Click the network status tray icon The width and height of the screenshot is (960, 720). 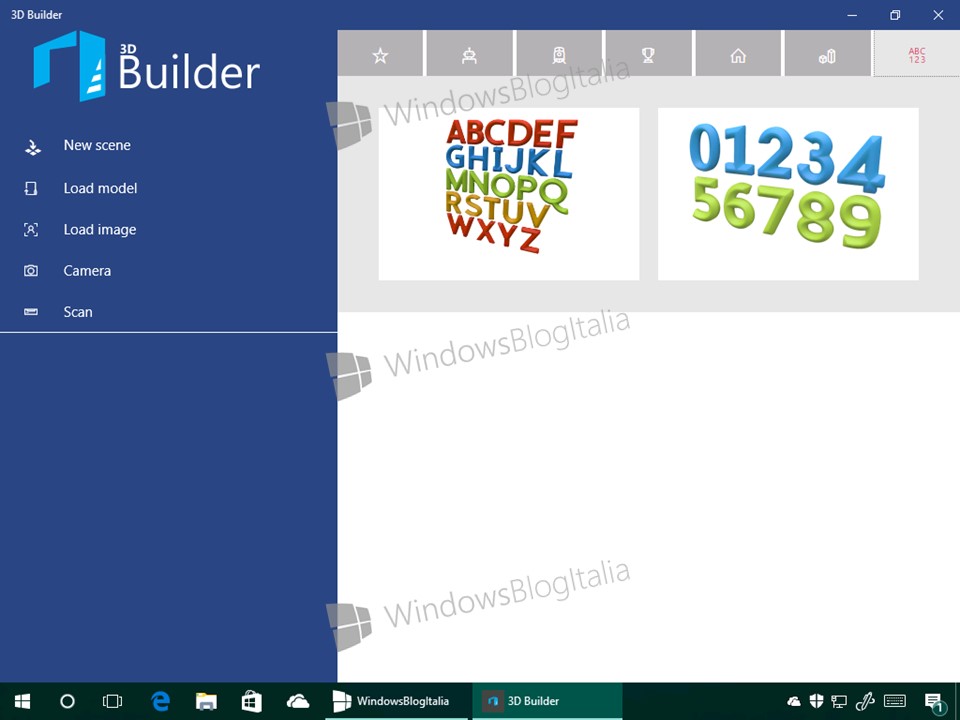pyautogui.click(x=839, y=701)
